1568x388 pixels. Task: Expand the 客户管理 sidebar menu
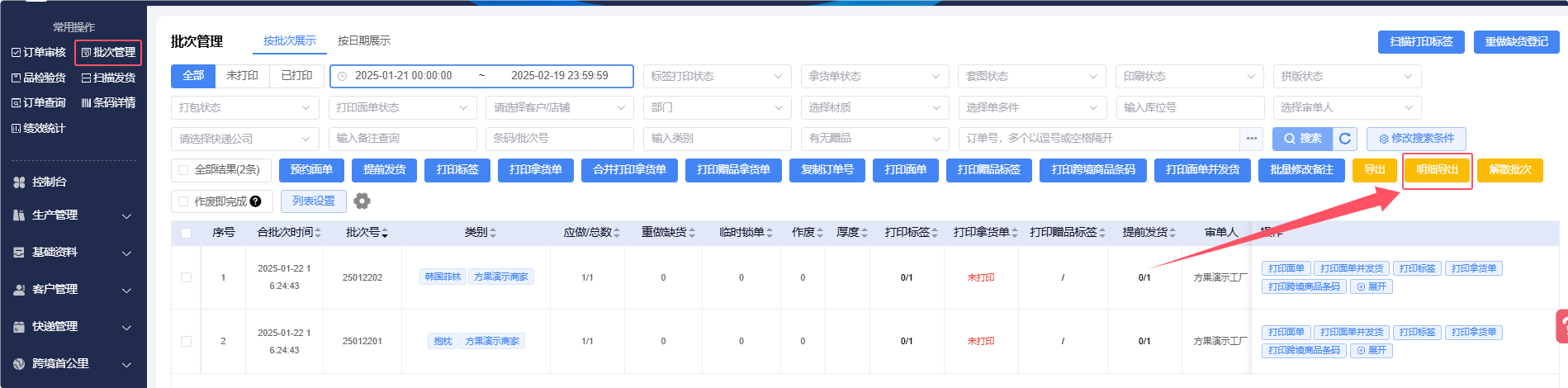(73, 289)
